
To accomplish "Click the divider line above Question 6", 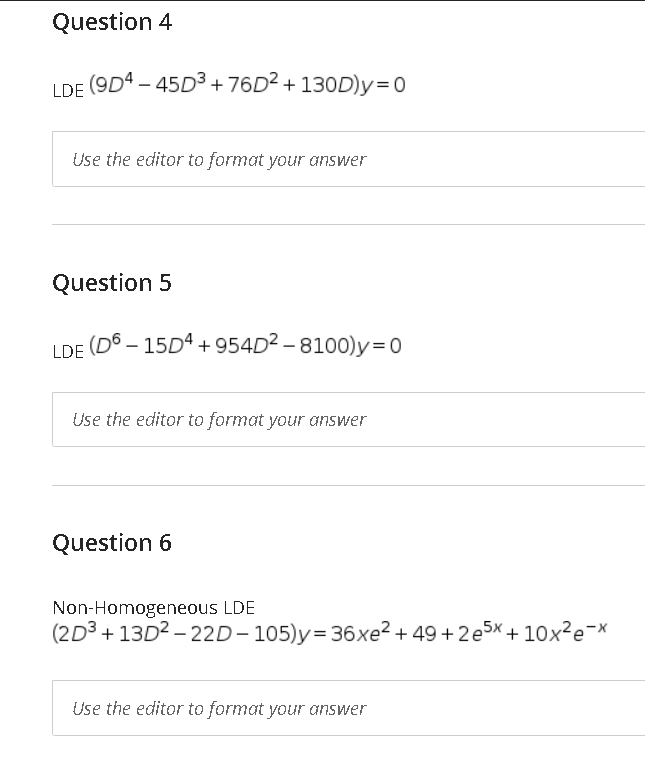I will 349,485.
